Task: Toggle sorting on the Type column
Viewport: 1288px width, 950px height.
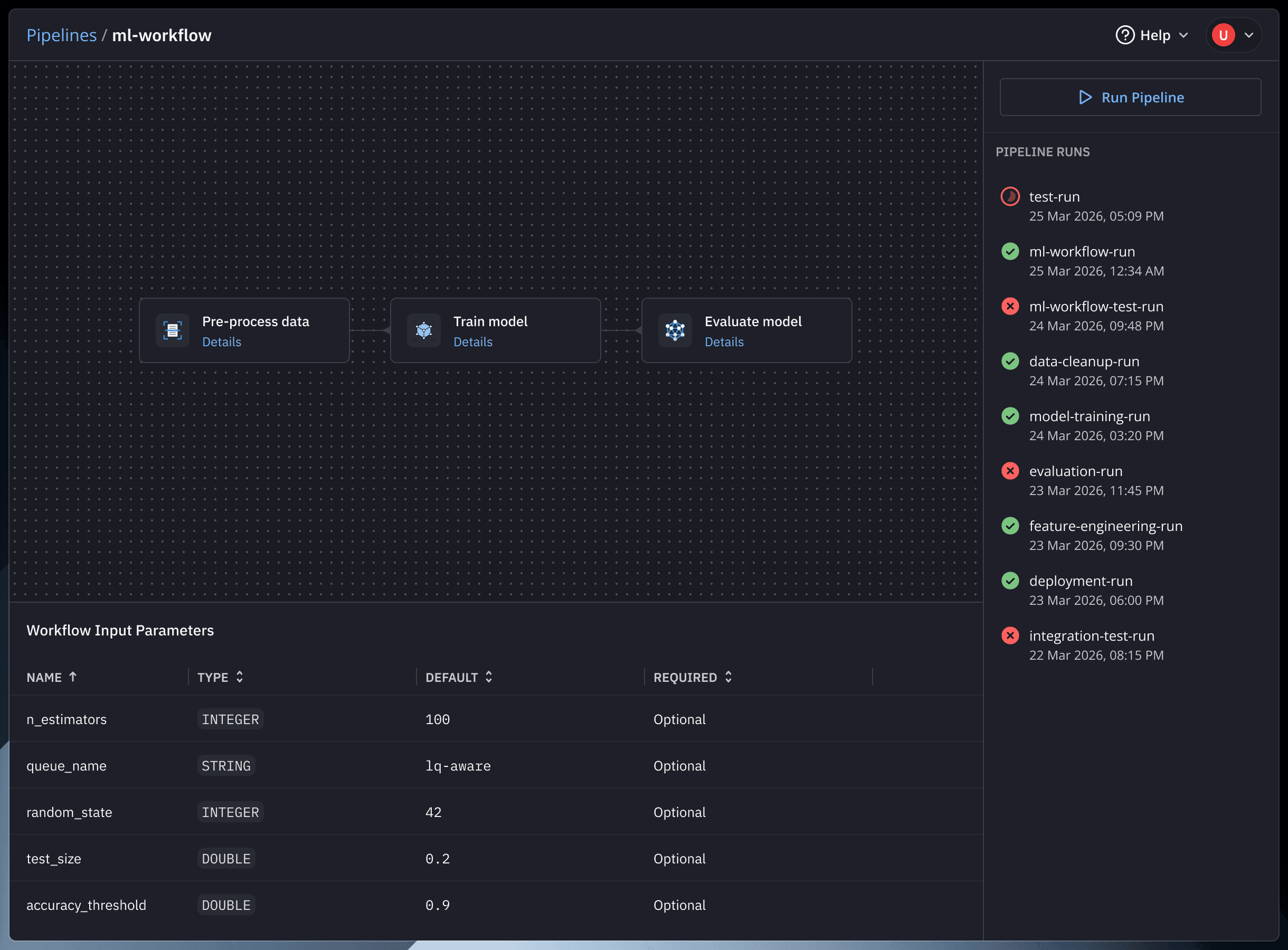Action: 240,677
